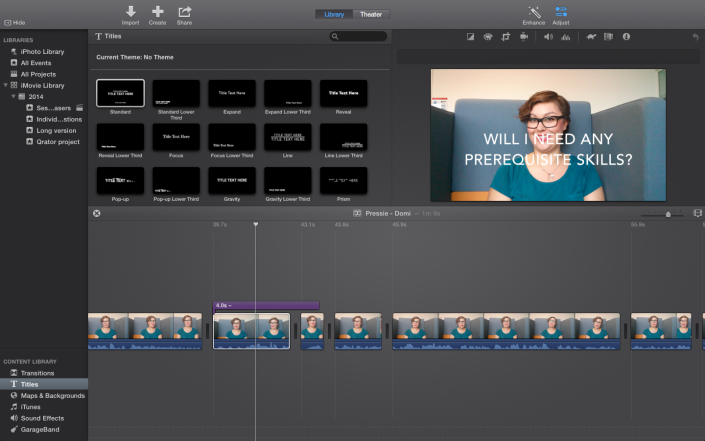Click the titles search field
Screen dimensions: 705x441
[x=358, y=36]
